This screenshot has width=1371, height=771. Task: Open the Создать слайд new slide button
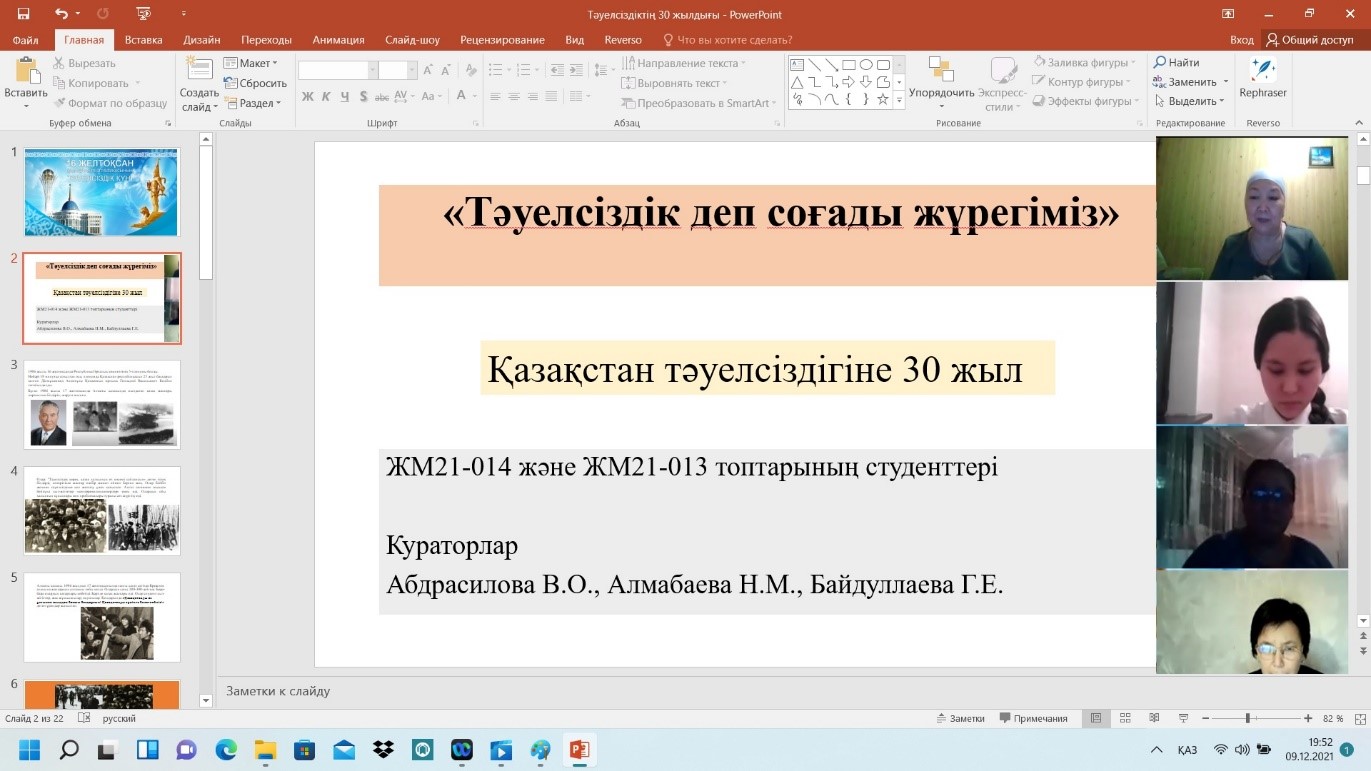199,70
